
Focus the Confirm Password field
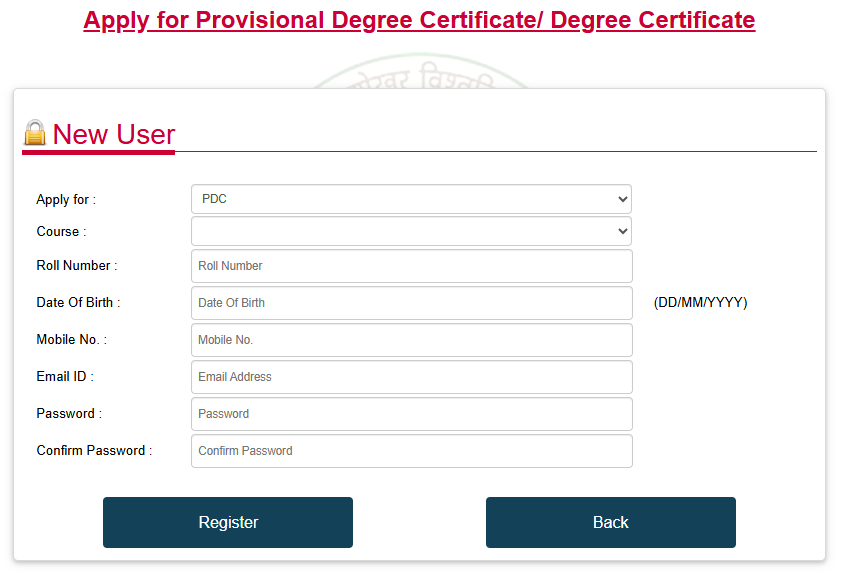coord(410,451)
